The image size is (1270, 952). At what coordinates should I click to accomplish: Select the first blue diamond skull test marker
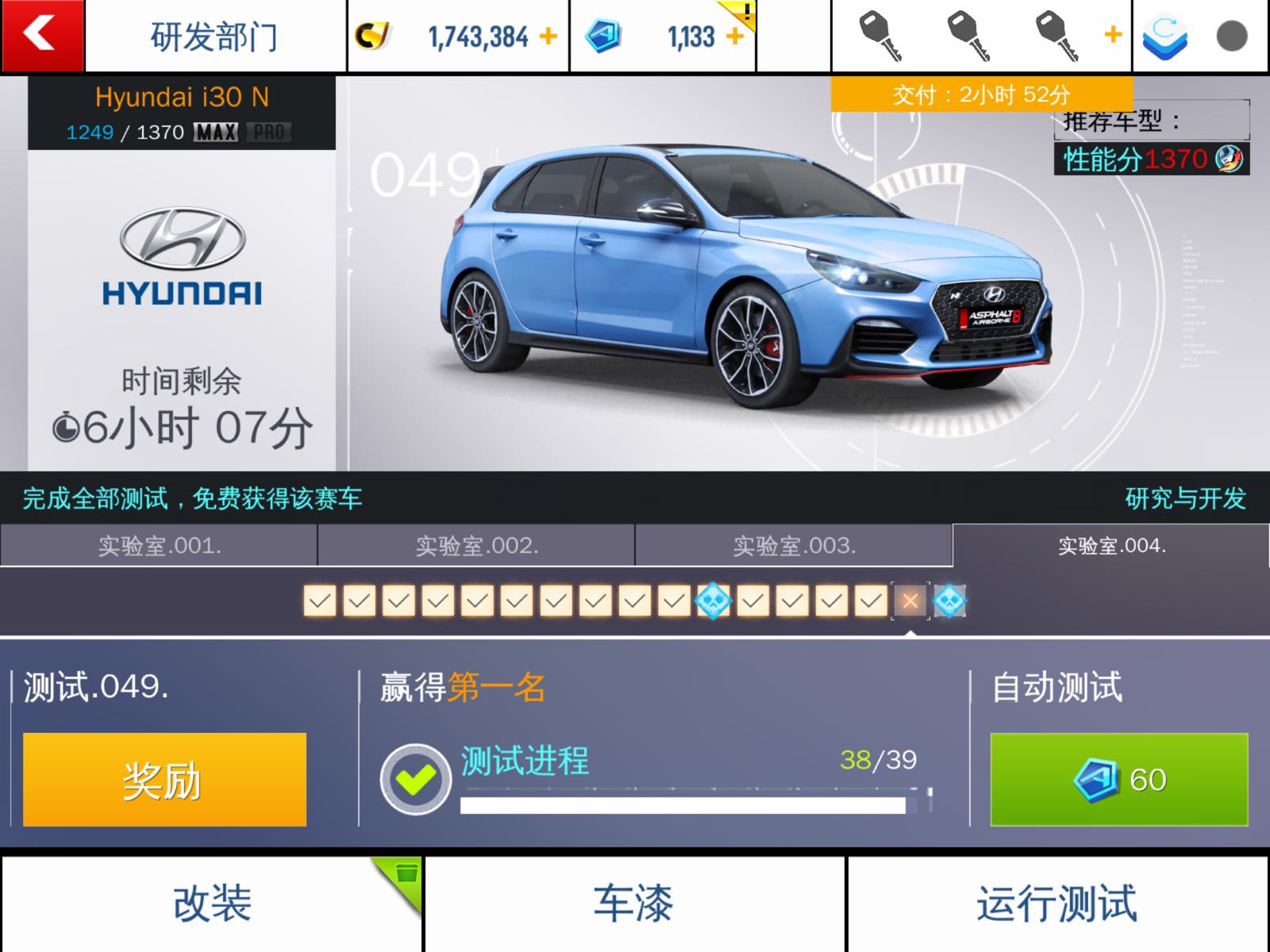[x=713, y=601]
